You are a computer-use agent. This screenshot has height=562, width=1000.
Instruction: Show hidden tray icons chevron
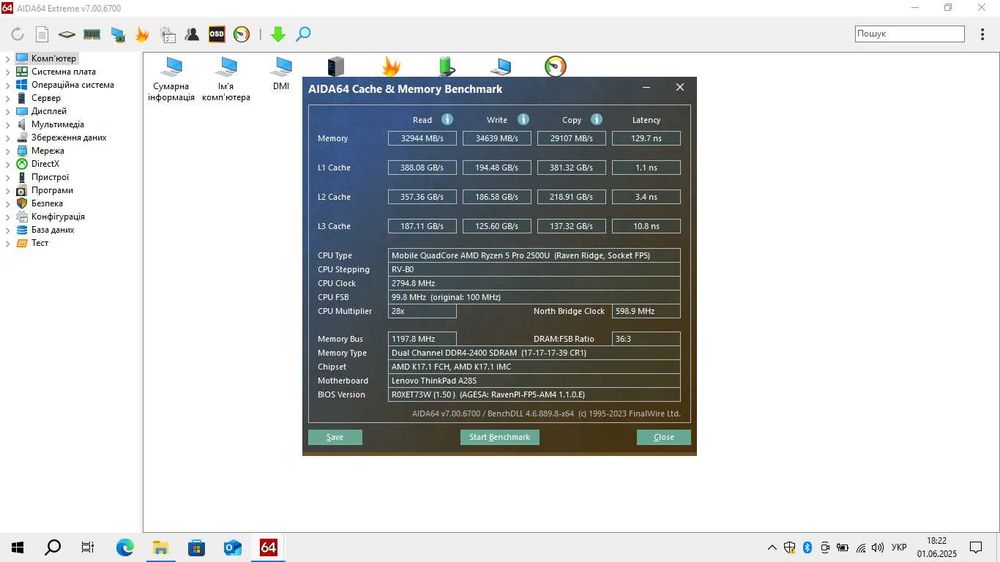(x=772, y=547)
